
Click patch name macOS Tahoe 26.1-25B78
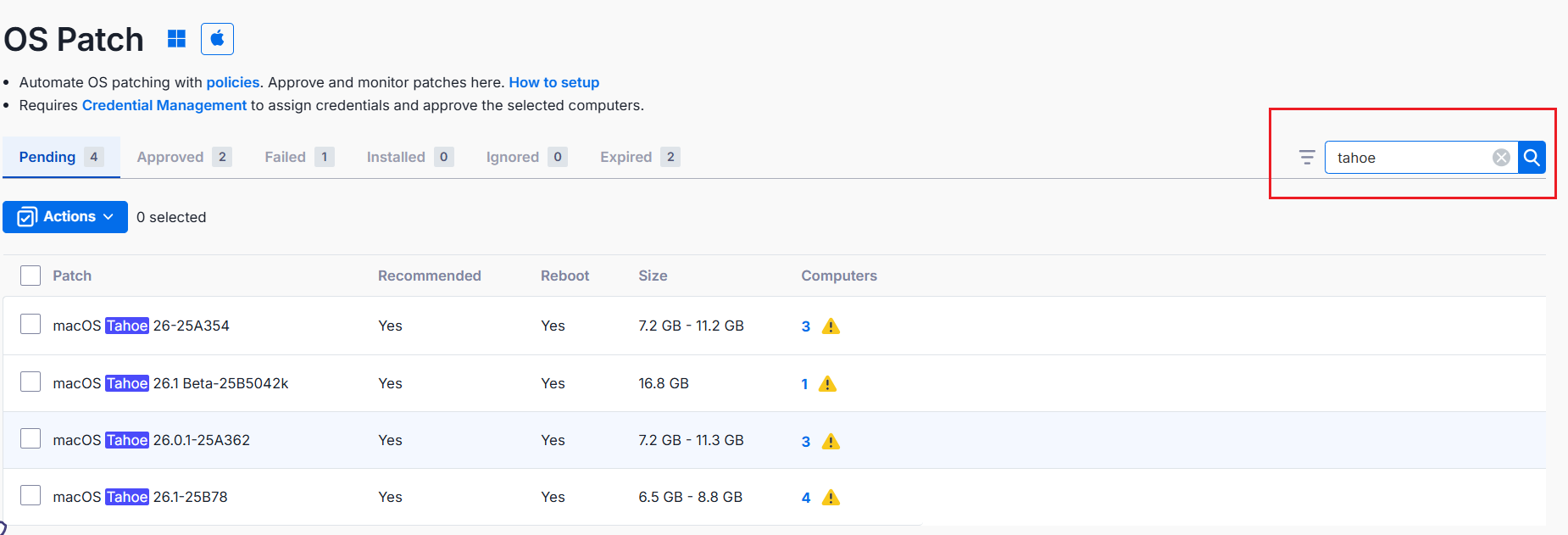coord(140,497)
